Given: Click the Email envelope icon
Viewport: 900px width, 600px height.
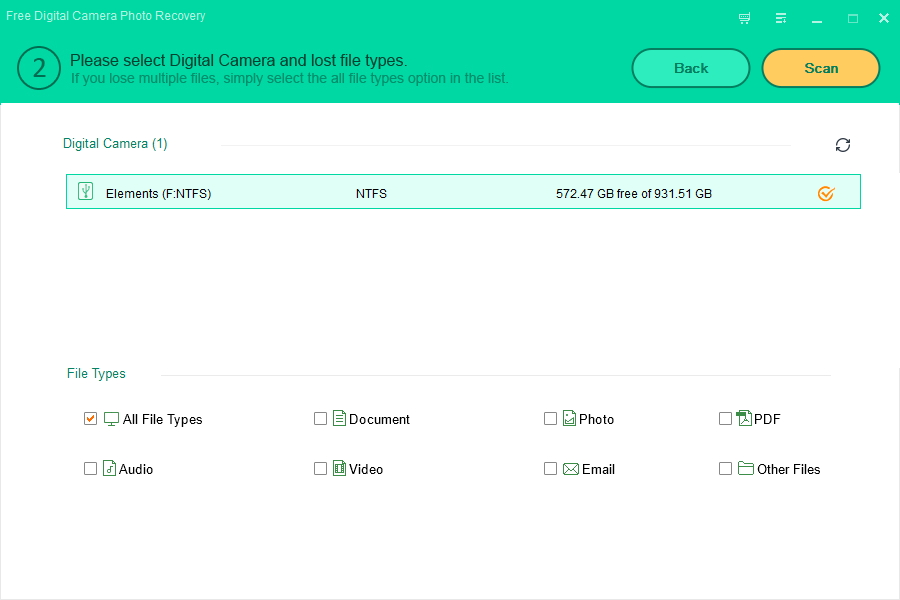Looking at the screenshot, I should (571, 469).
